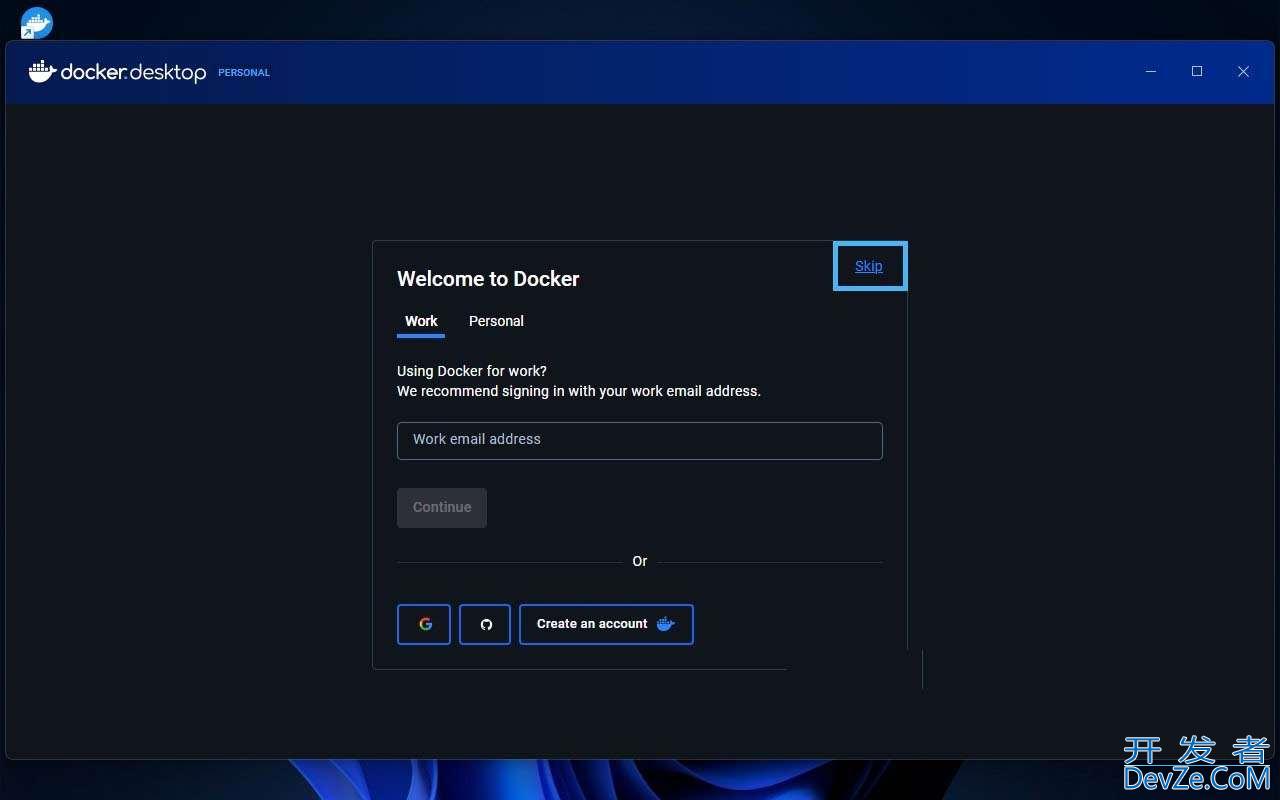This screenshot has height=800, width=1280.
Task: Maximize the Docker Desktop window
Action: pyautogui.click(x=1197, y=72)
